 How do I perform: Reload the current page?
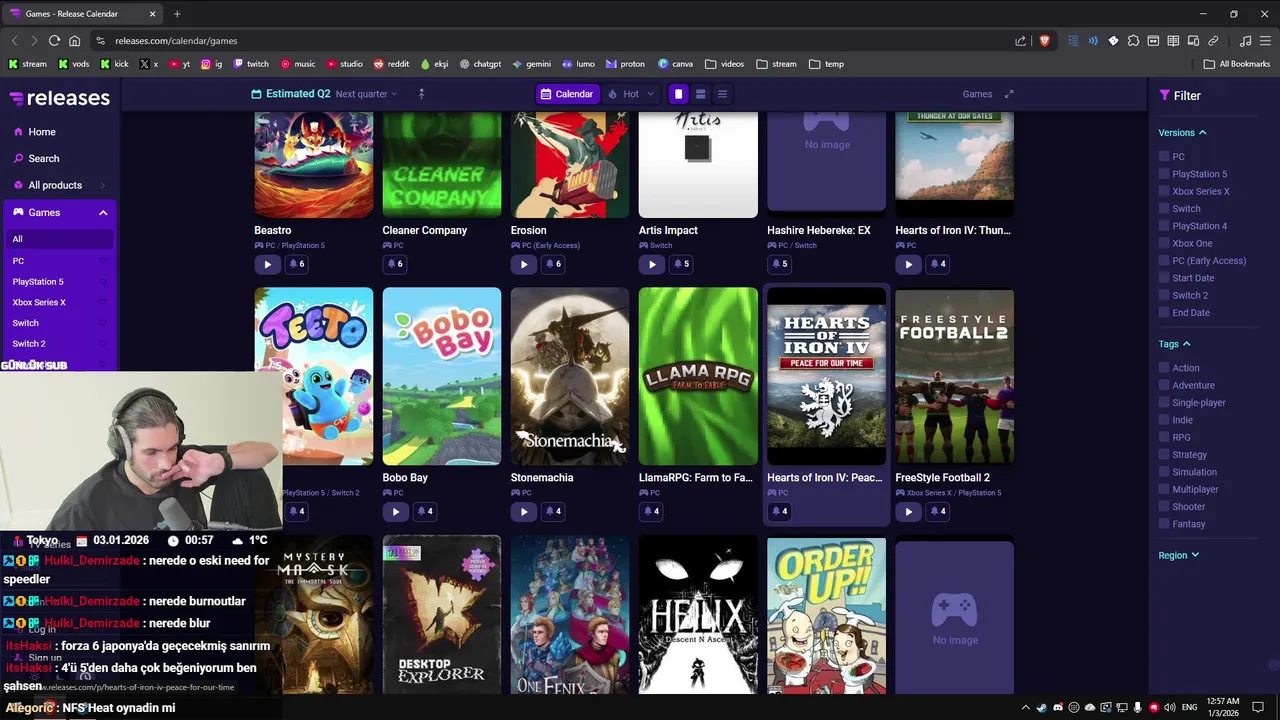click(54, 41)
